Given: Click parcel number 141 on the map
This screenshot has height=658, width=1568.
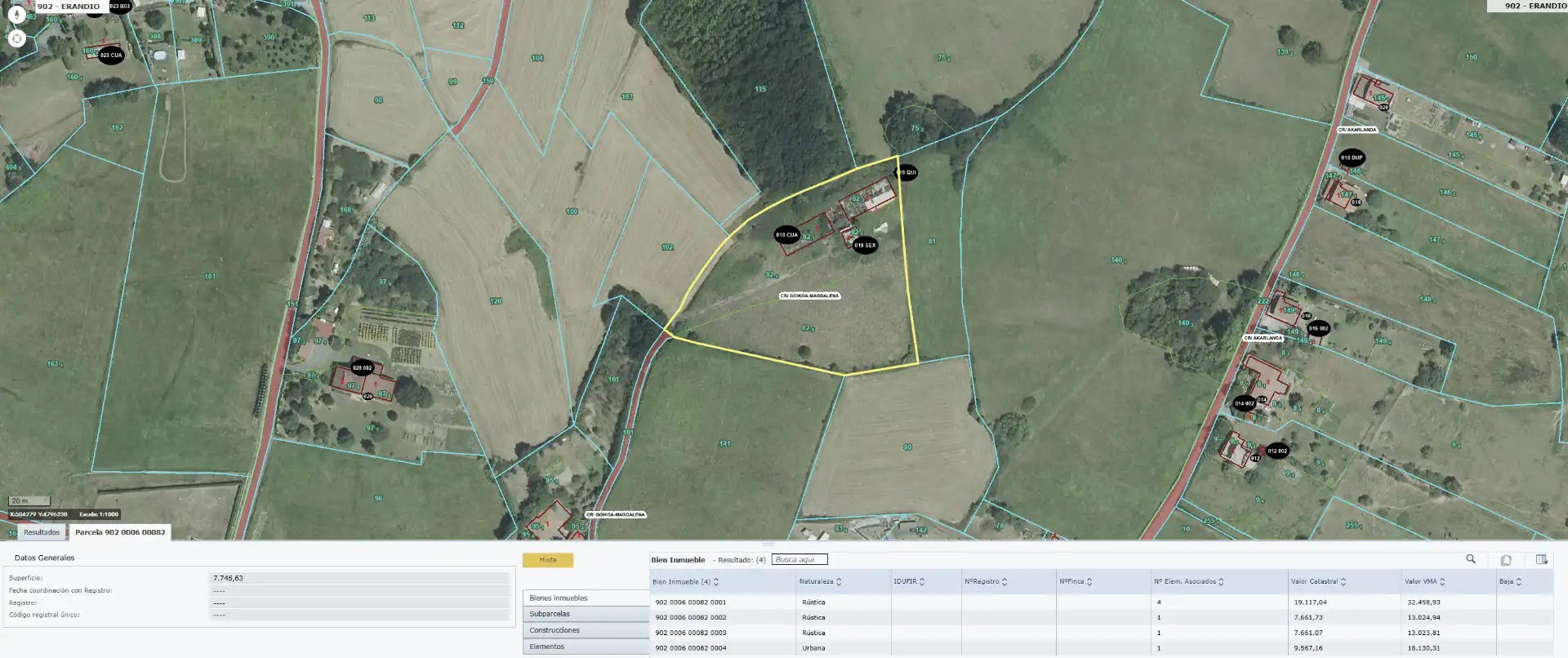Looking at the screenshot, I should point(724,444).
